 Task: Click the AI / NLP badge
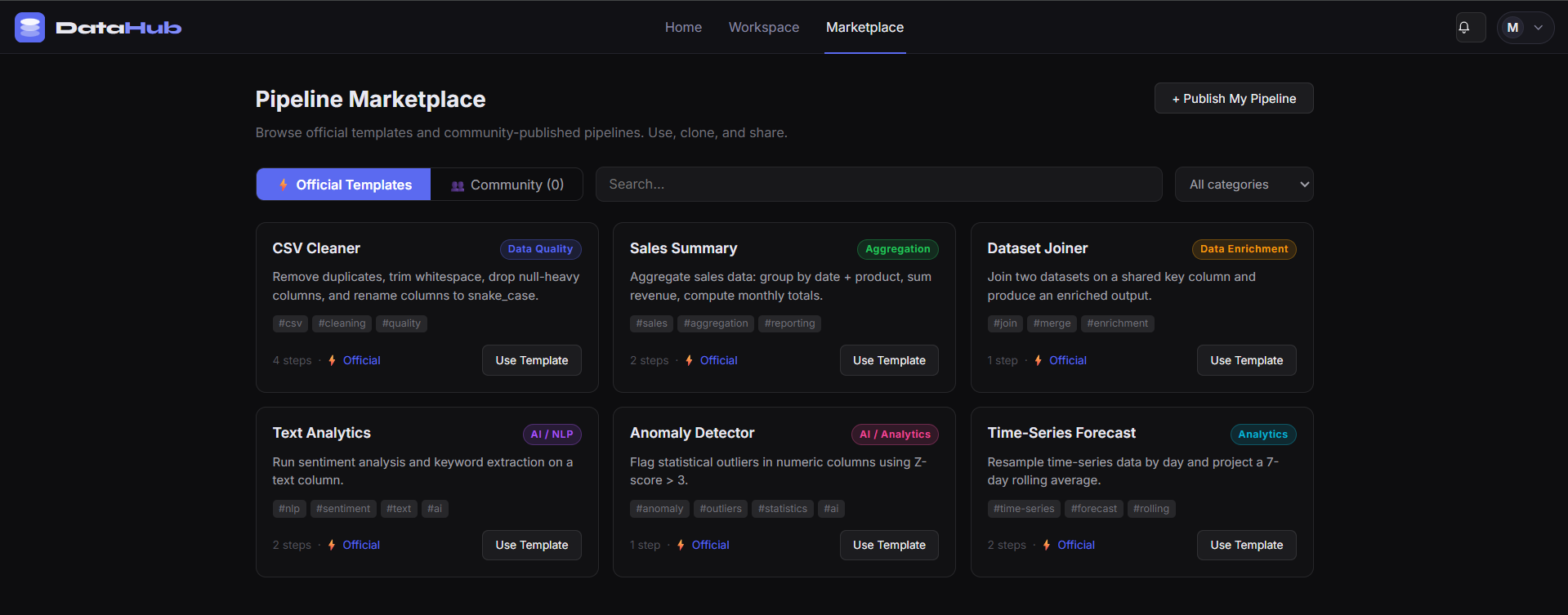pos(552,435)
